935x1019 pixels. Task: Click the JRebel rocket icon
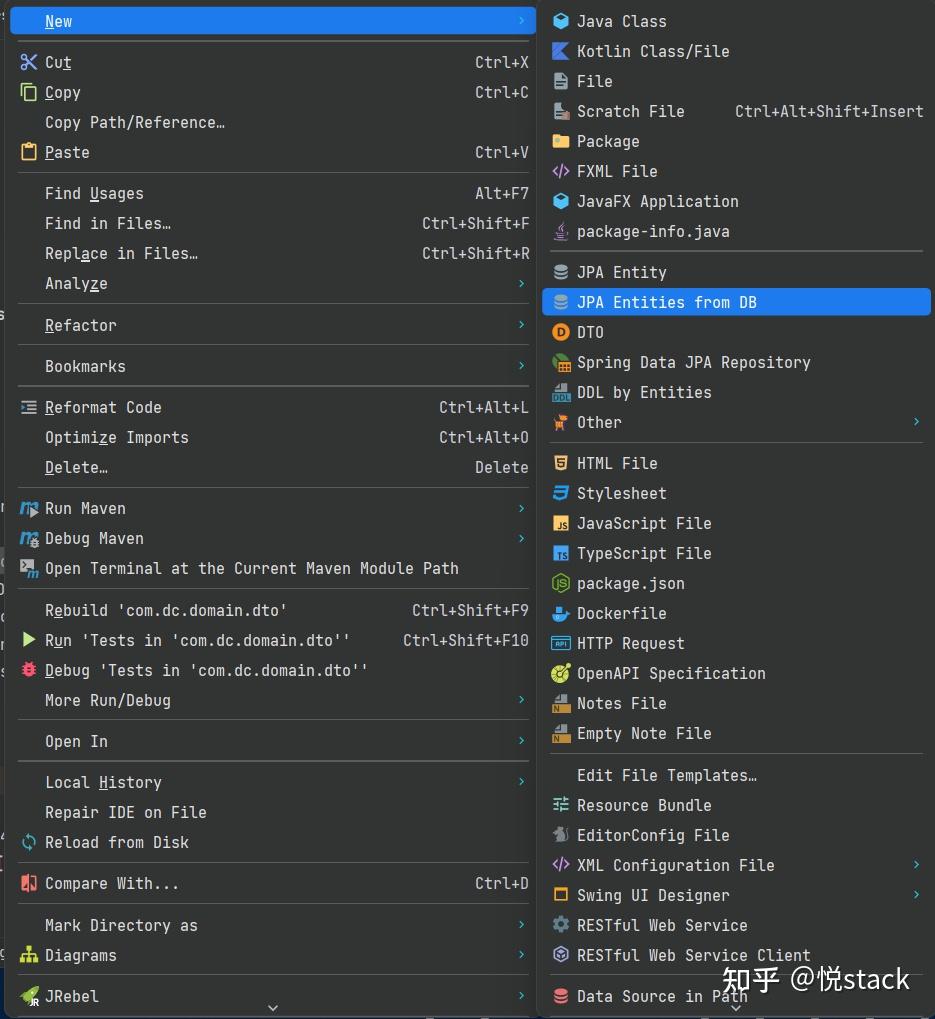29,996
